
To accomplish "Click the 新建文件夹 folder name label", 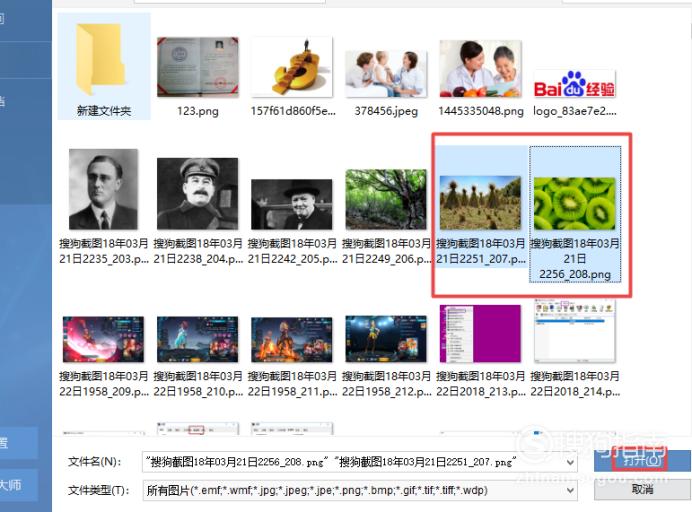I will 104,111.
